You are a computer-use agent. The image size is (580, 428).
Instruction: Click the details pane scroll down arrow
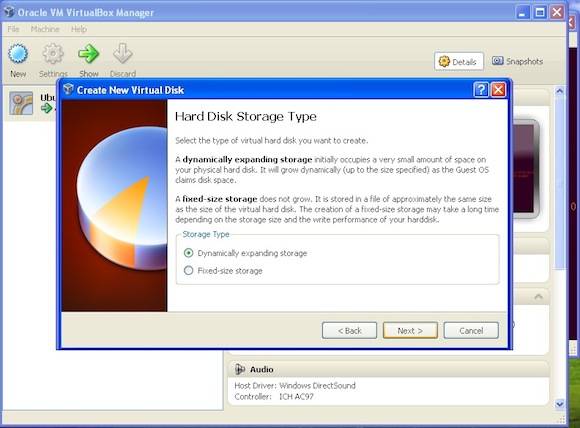(560, 404)
